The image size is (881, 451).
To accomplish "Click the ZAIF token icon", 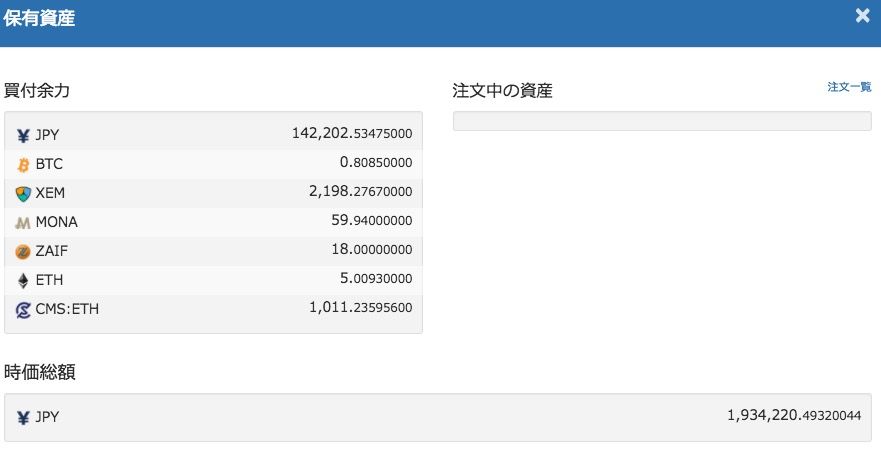I will click(x=23, y=252).
